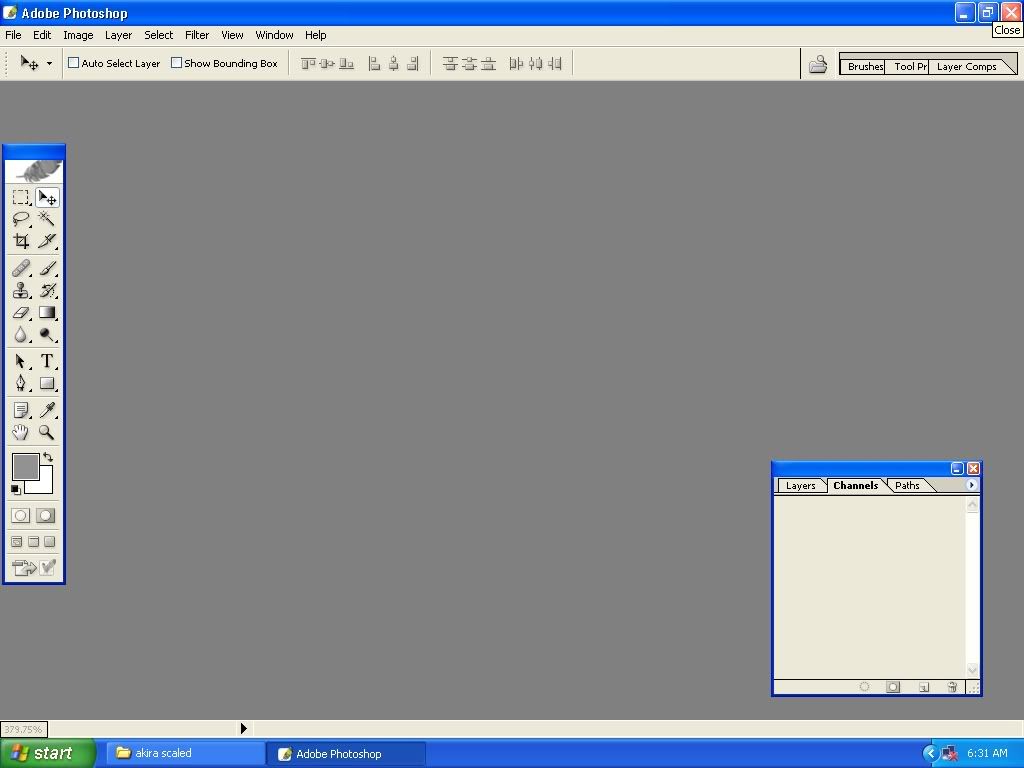
Task: Switch to Quick Mask mode
Action: 46,516
